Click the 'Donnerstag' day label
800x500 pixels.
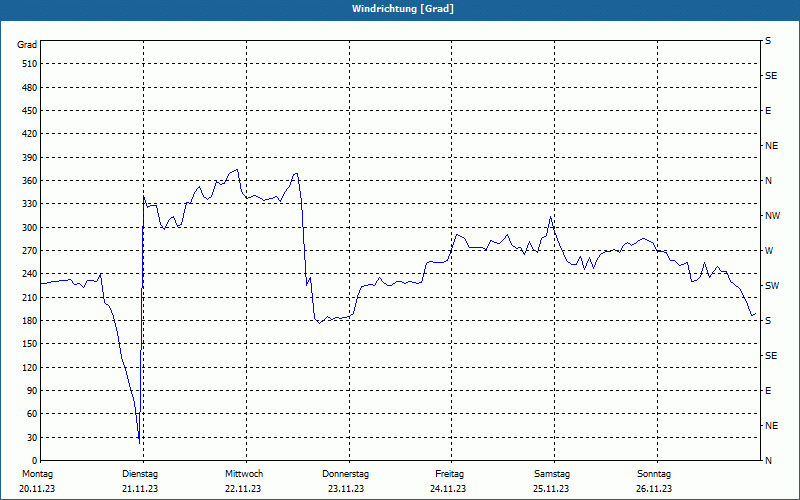point(345,474)
